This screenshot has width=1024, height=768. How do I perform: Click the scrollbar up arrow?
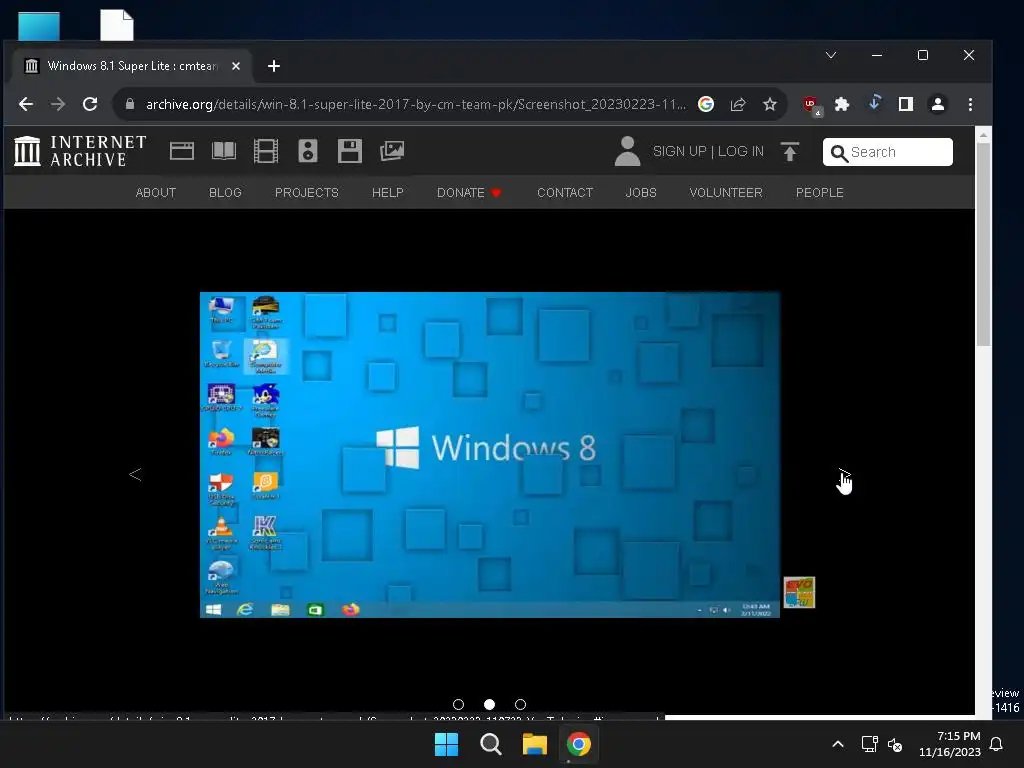click(983, 135)
